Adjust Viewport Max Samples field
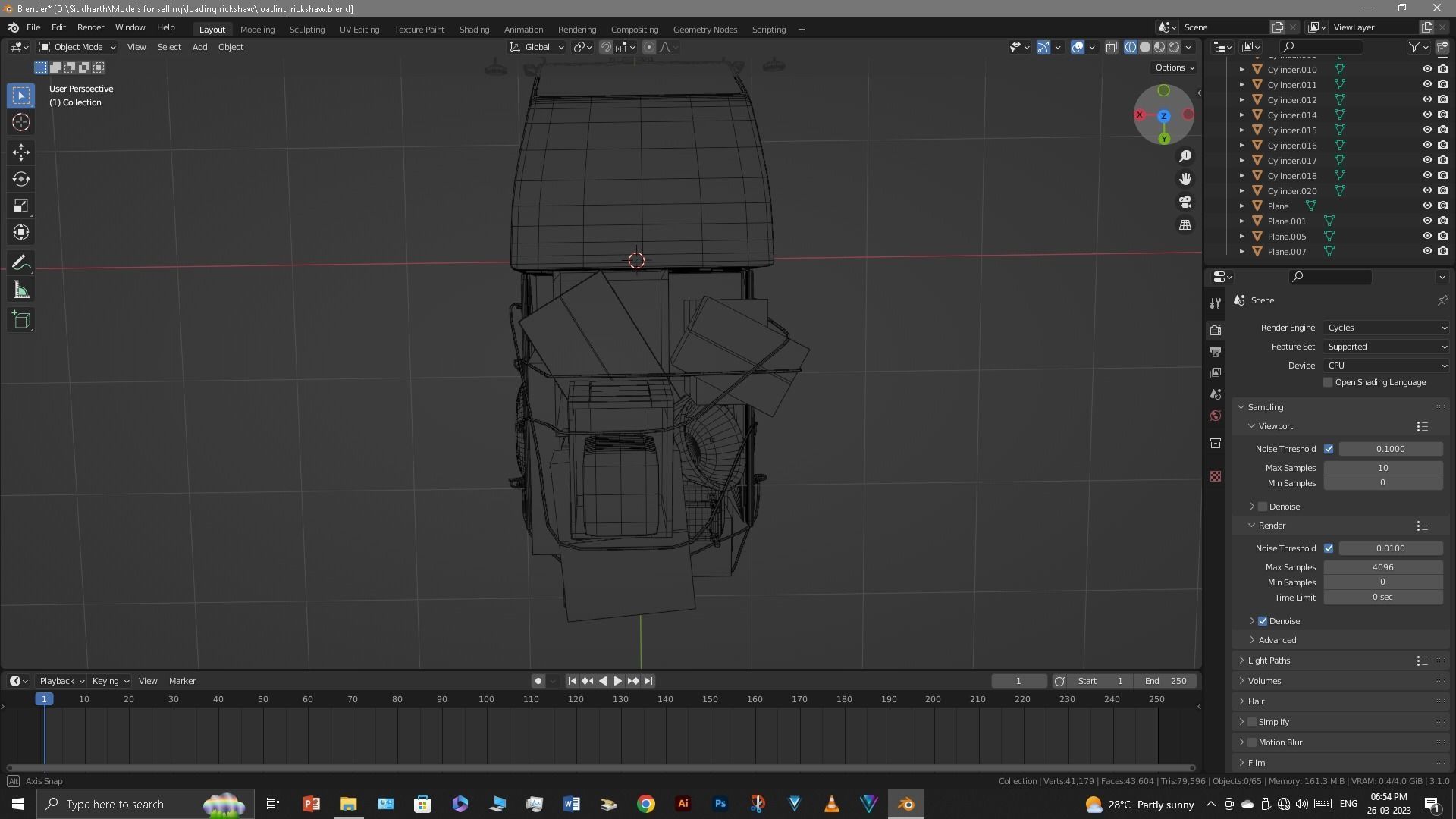 (x=1382, y=468)
